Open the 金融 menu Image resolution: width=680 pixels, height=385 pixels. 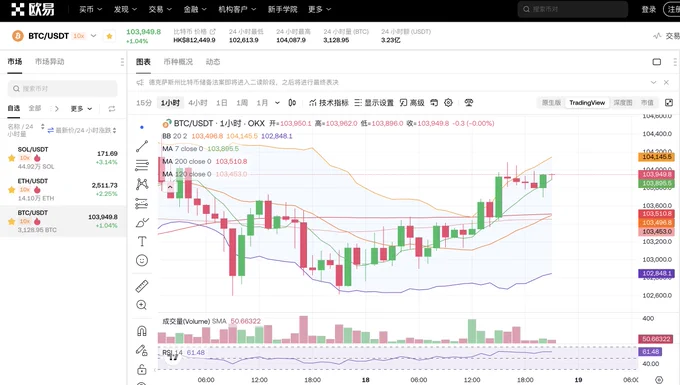tap(195, 9)
